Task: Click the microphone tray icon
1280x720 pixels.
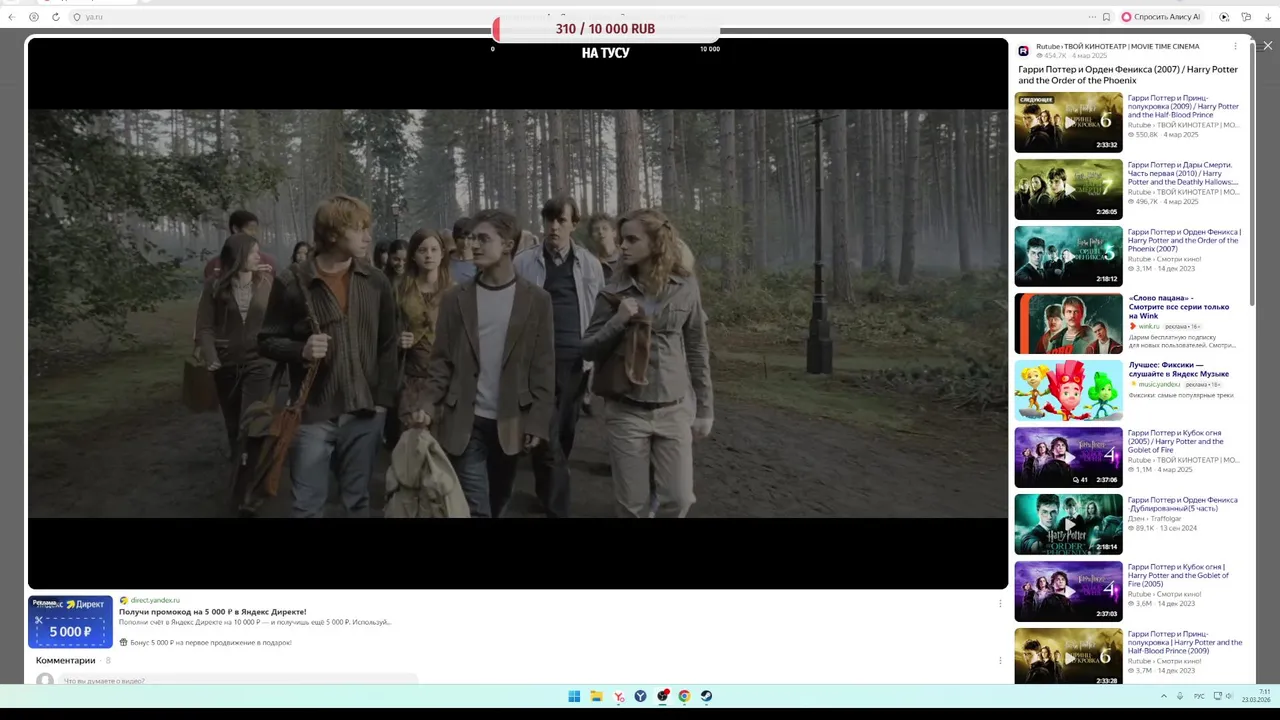Action: 1181,696
